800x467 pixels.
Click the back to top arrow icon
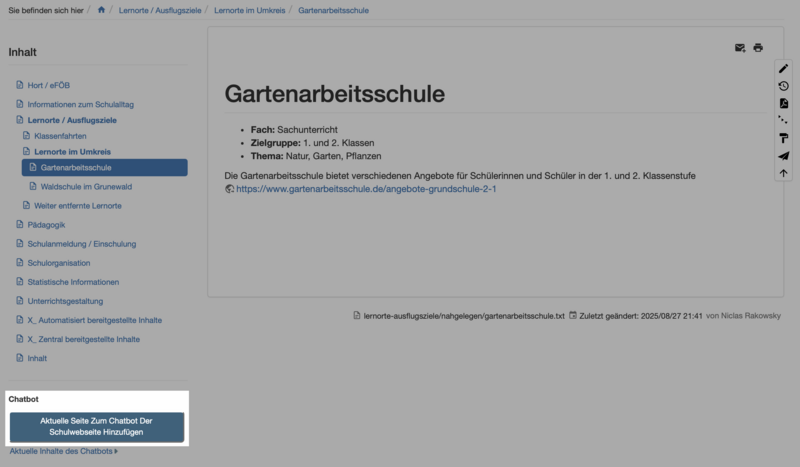pos(784,173)
